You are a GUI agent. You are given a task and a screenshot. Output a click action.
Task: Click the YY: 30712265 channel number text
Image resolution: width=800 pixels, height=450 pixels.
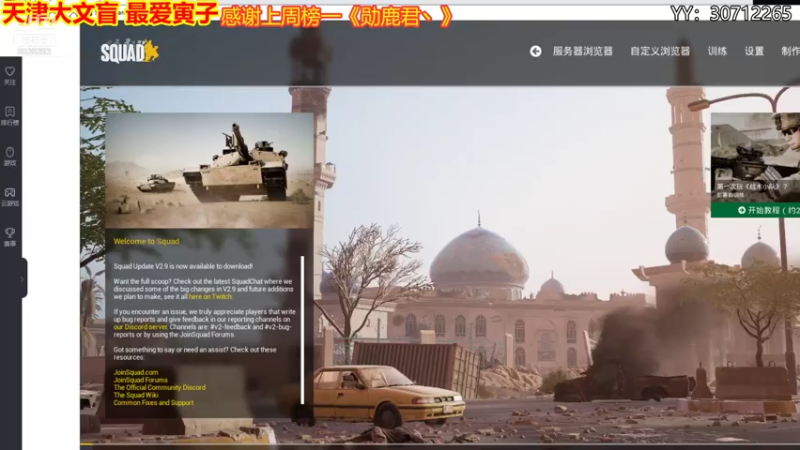tap(731, 13)
